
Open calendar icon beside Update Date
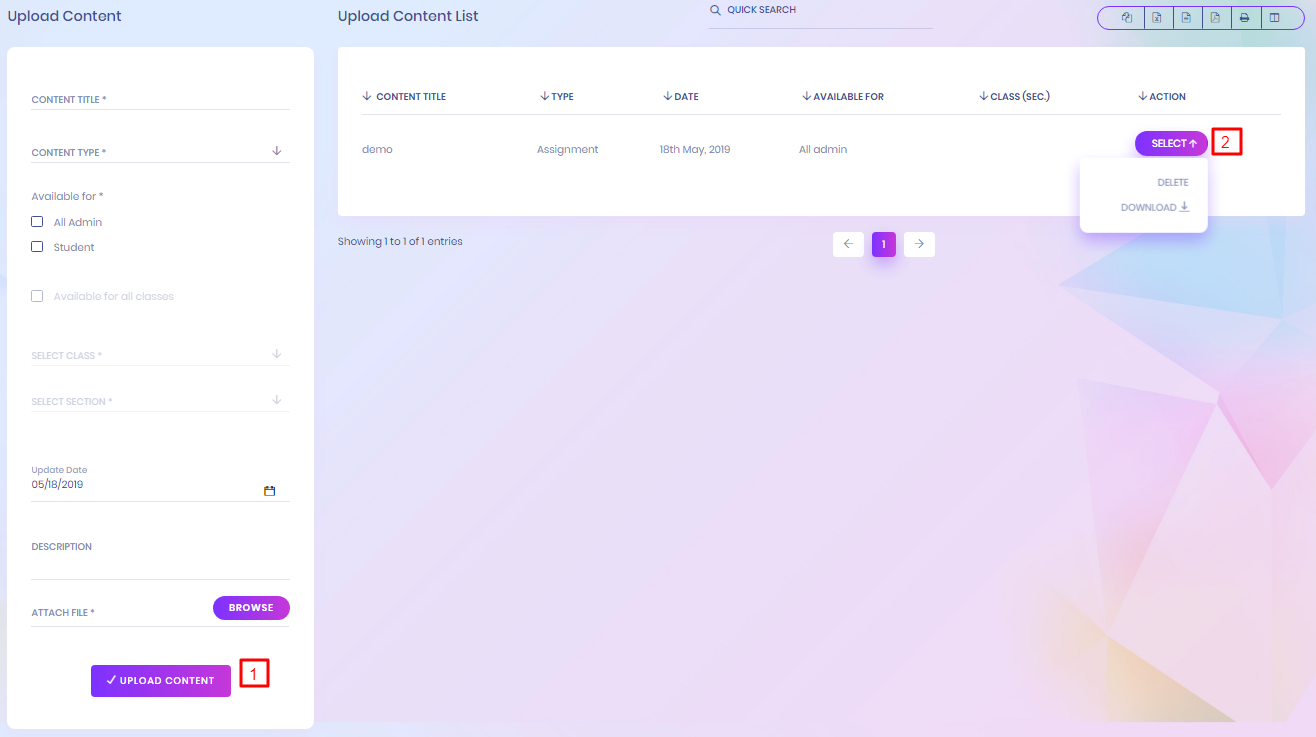pos(269,491)
